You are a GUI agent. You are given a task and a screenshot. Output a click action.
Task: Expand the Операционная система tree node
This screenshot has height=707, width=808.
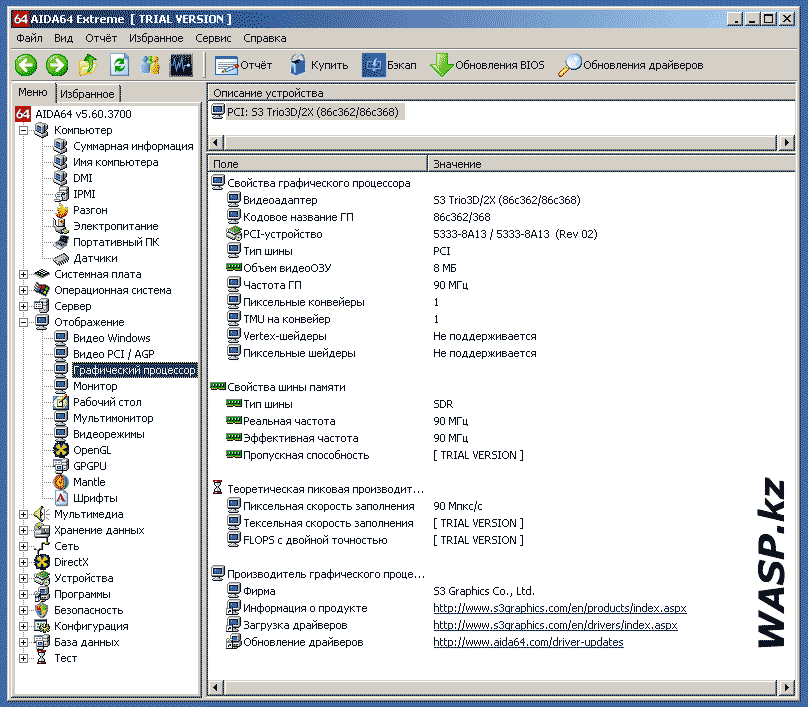pyautogui.click(x=23, y=290)
